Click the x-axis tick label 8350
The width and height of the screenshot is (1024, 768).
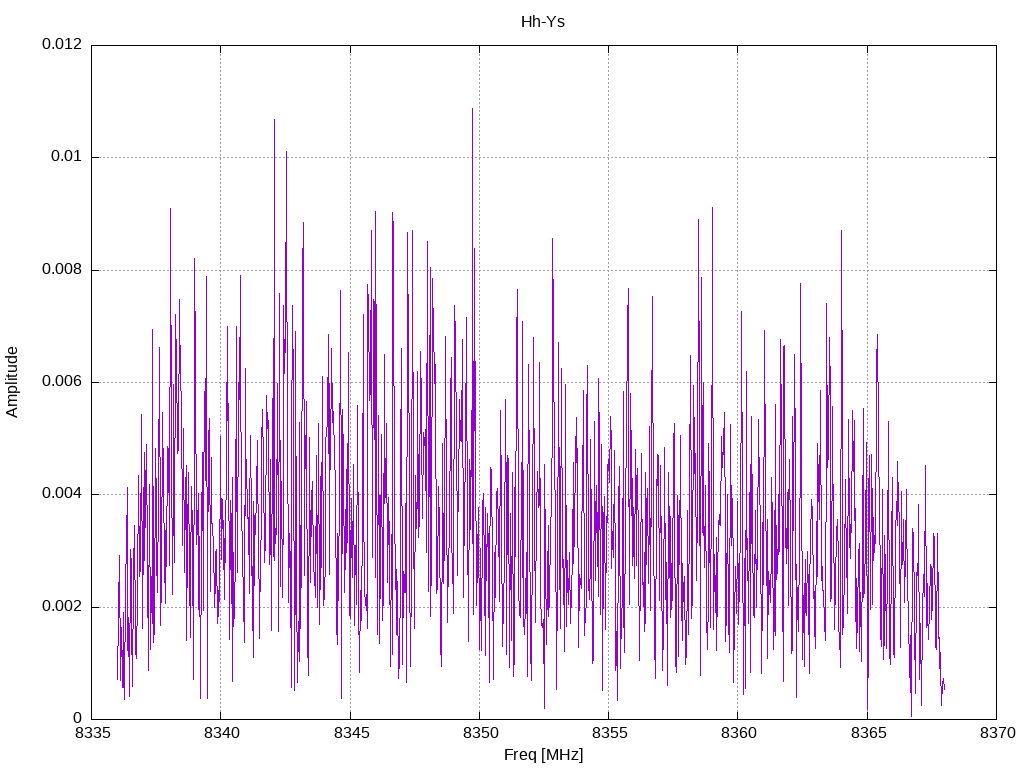click(481, 733)
